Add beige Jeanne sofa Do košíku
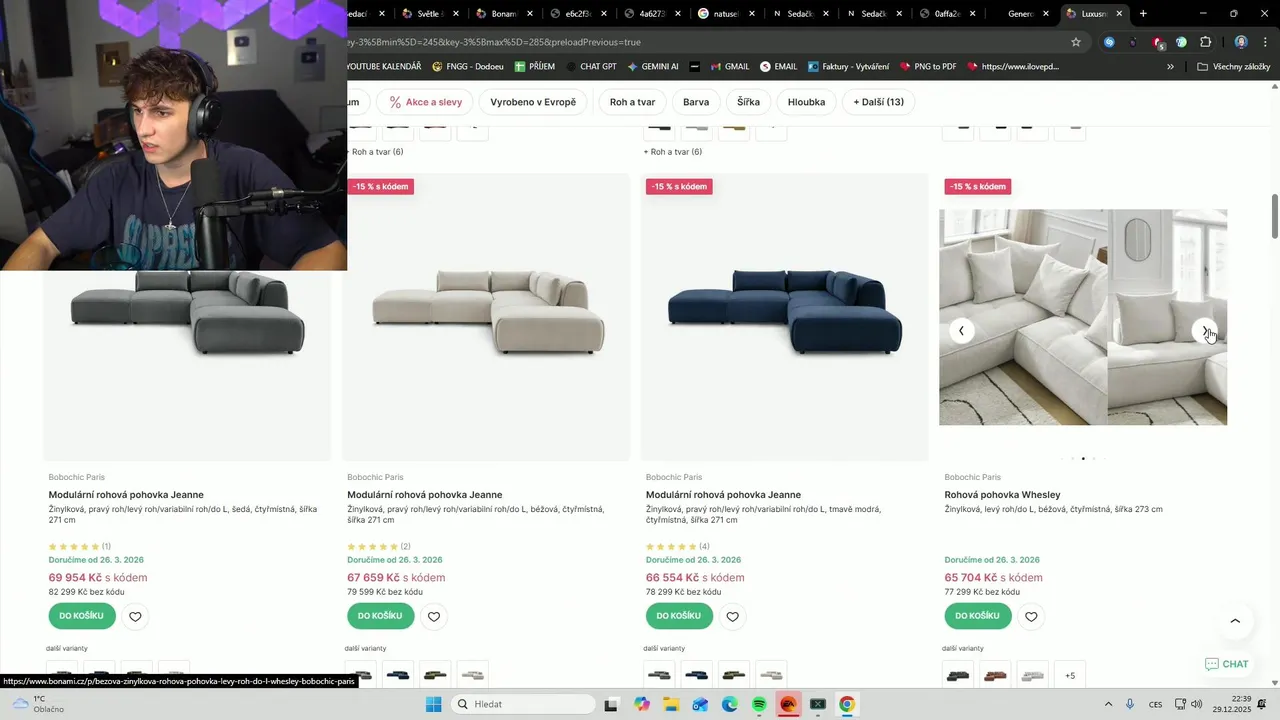Viewport: 1280px width, 720px height. (380, 616)
